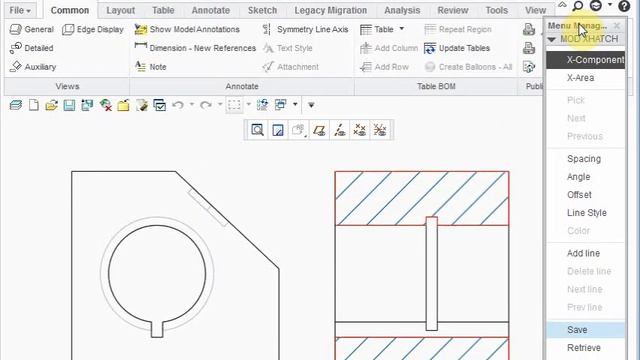Switch to the Annotate tab
The image size is (640, 360).
click(211, 10)
